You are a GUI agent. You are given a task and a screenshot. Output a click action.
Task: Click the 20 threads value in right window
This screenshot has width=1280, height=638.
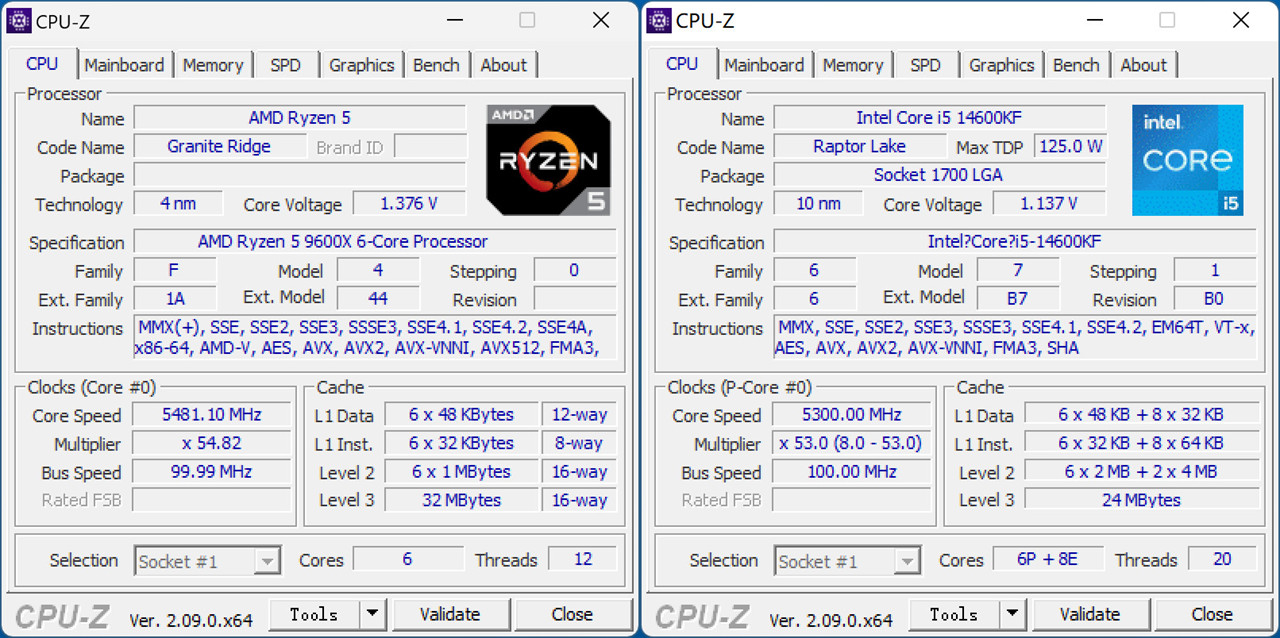(1223, 559)
